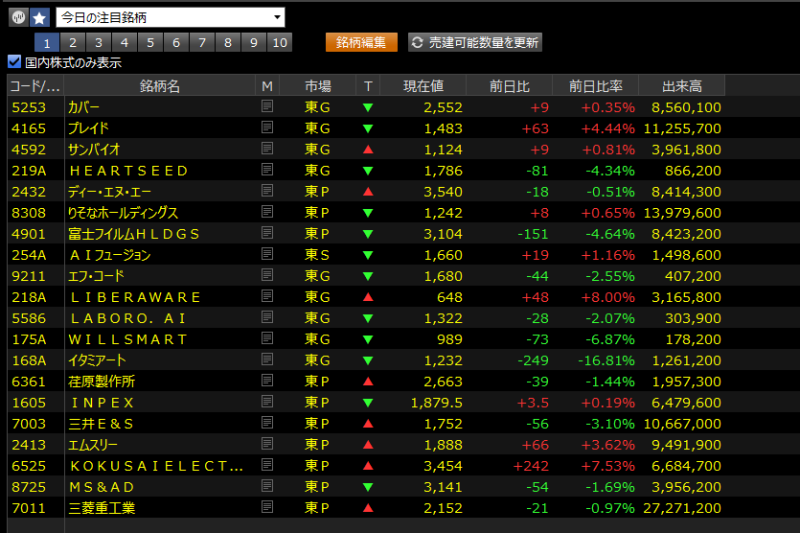Open memo icon for カバー row
The image size is (800, 533).
(x=267, y=106)
